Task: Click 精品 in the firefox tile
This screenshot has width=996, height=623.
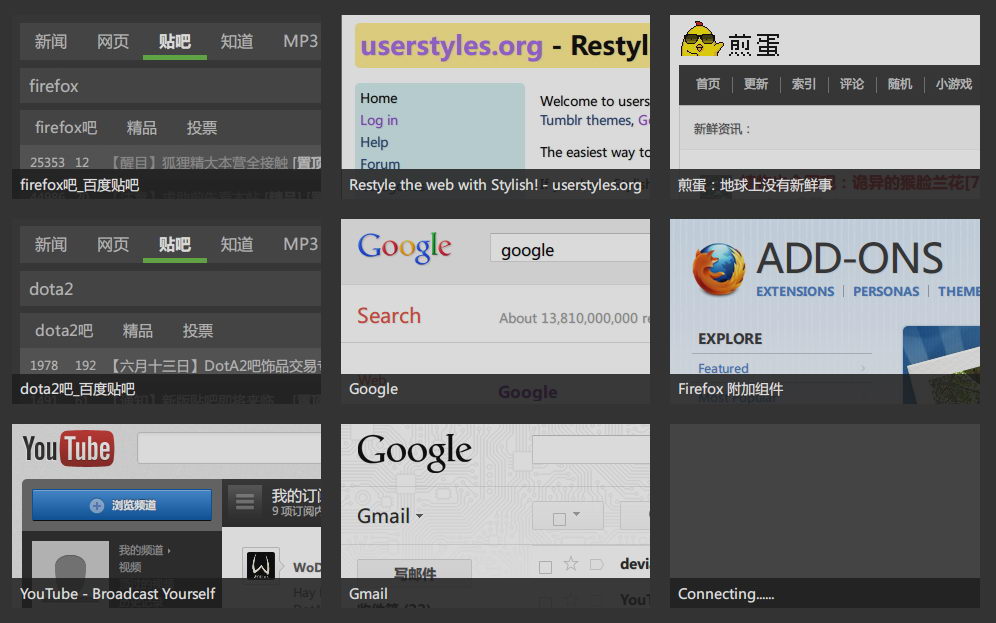Action: click(142, 128)
